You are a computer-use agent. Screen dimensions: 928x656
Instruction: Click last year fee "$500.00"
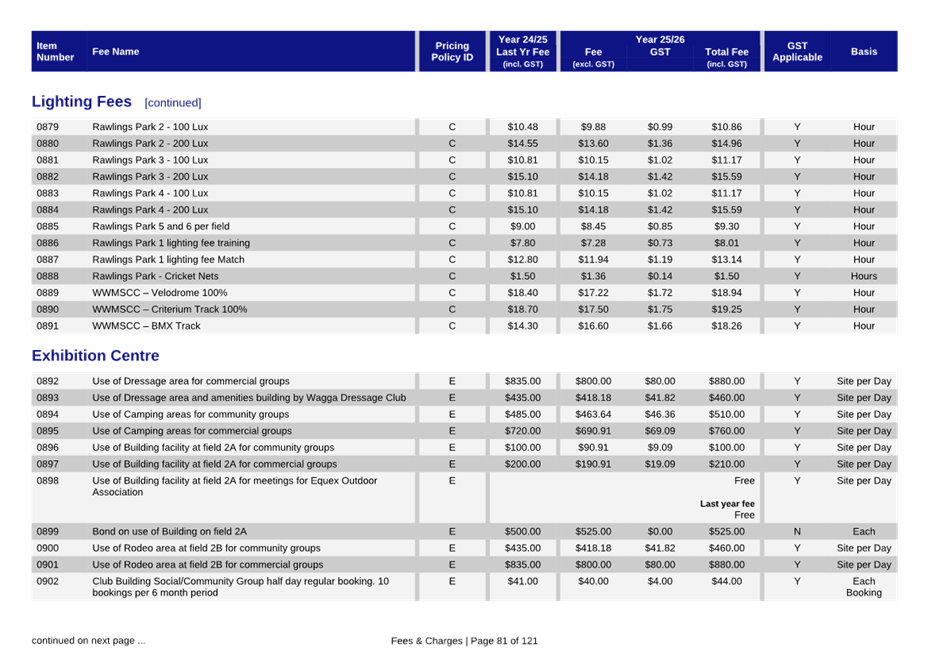(523, 532)
